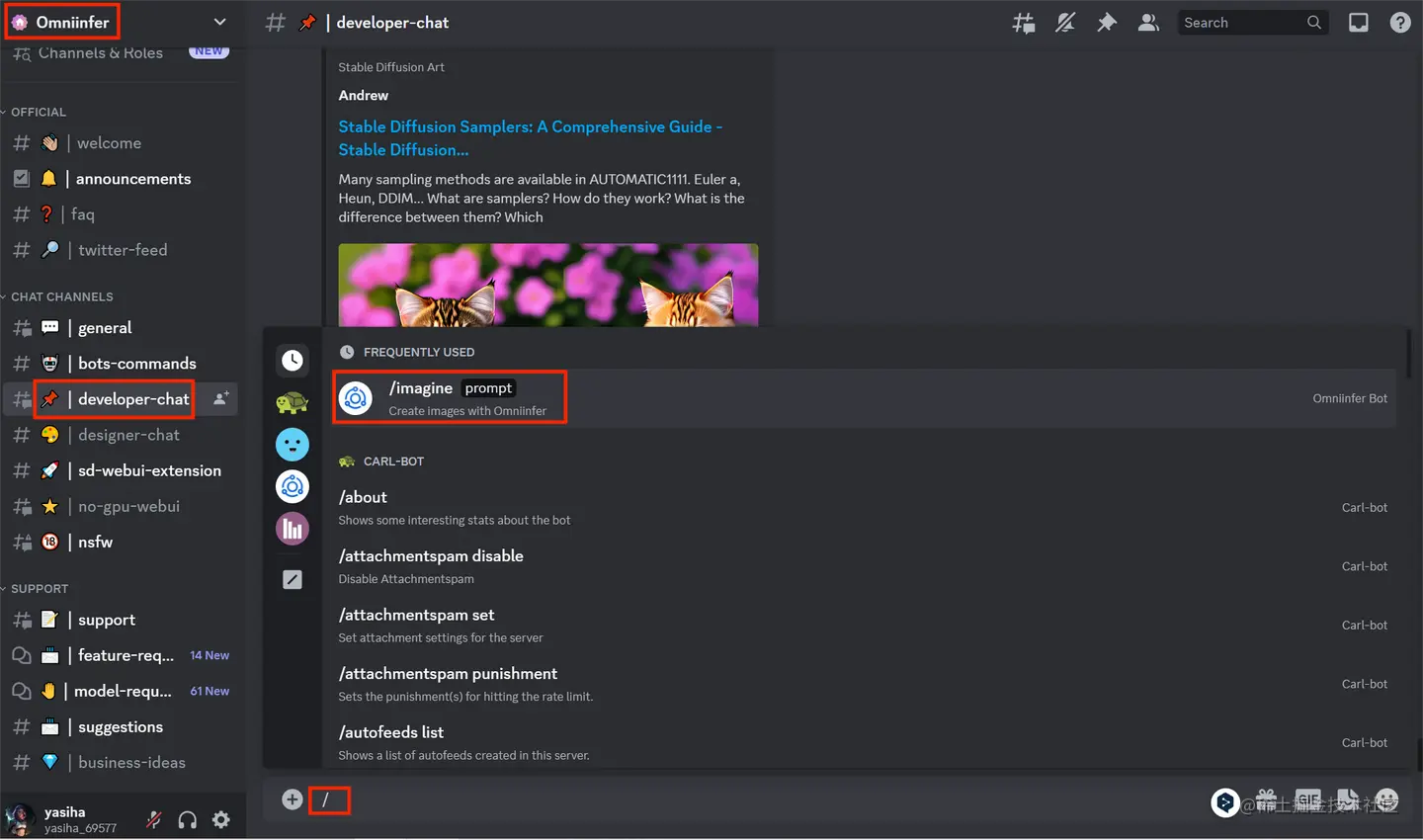
Task: Choose the /attachmentspam punishment command
Action: pyautogui.click(x=865, y=684)
